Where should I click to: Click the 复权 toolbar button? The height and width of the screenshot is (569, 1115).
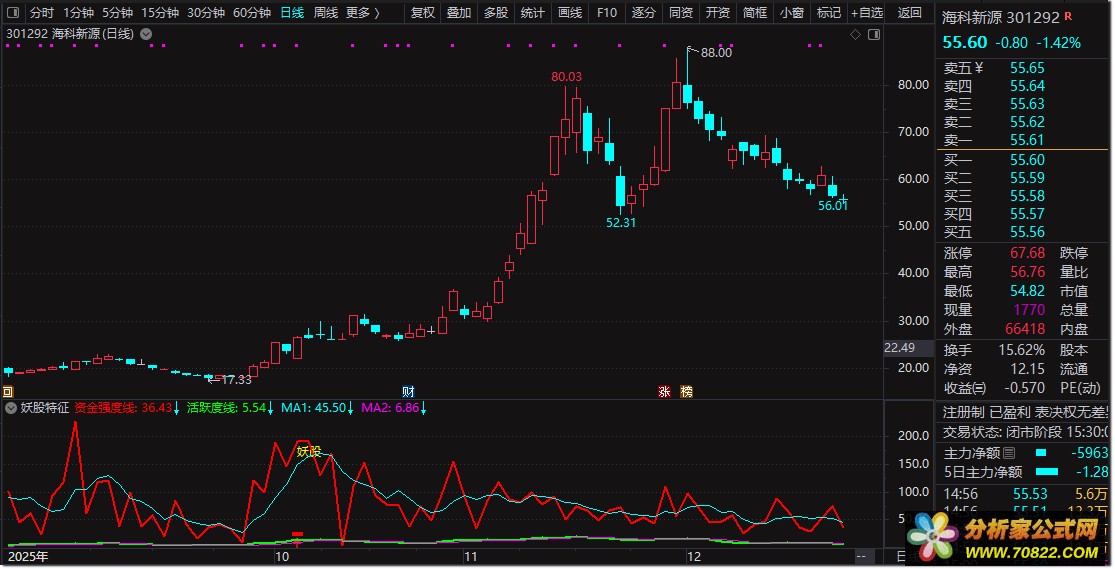(423, 12)
